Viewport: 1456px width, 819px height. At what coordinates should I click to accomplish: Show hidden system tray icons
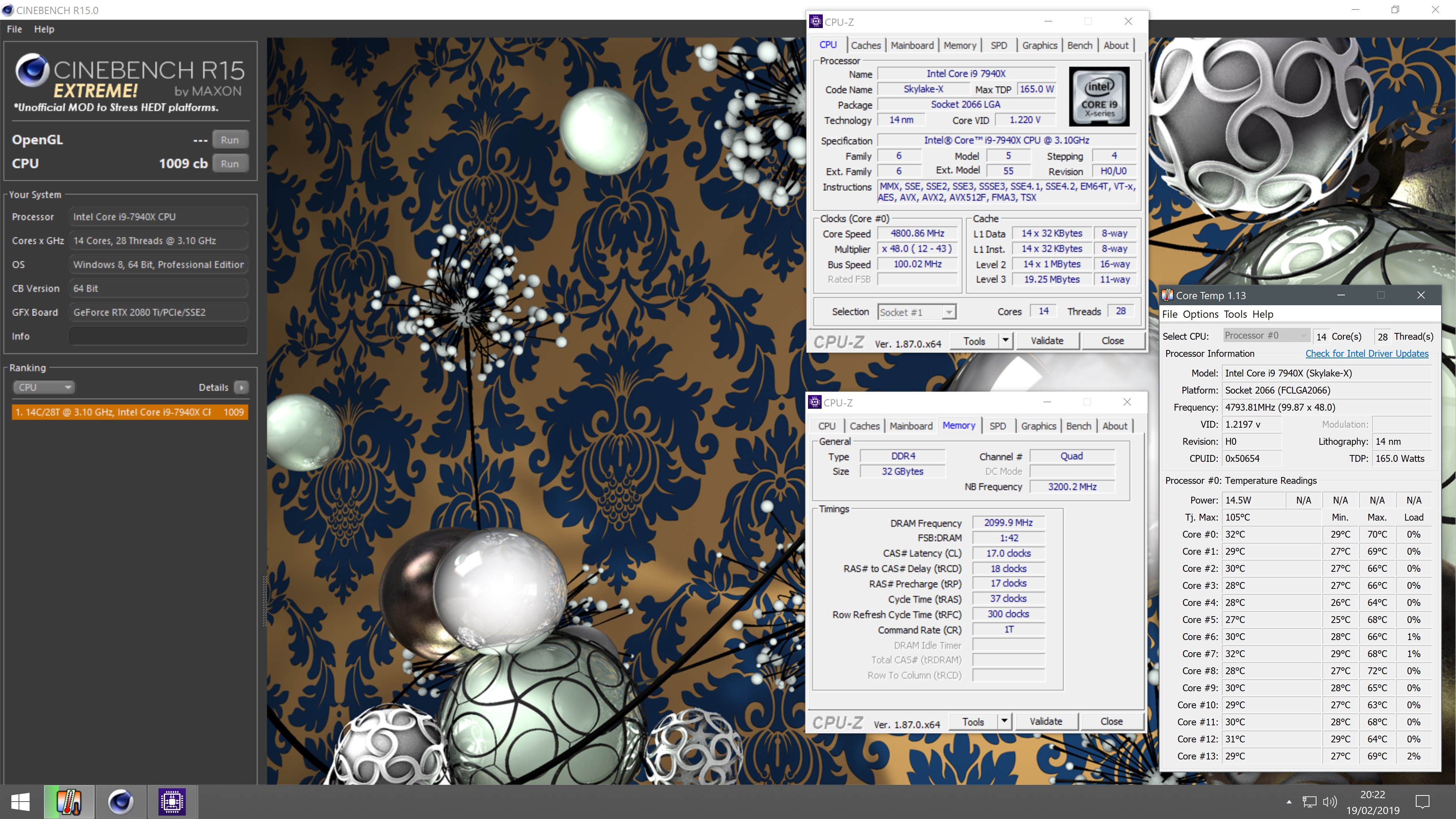coord(1289,802)
